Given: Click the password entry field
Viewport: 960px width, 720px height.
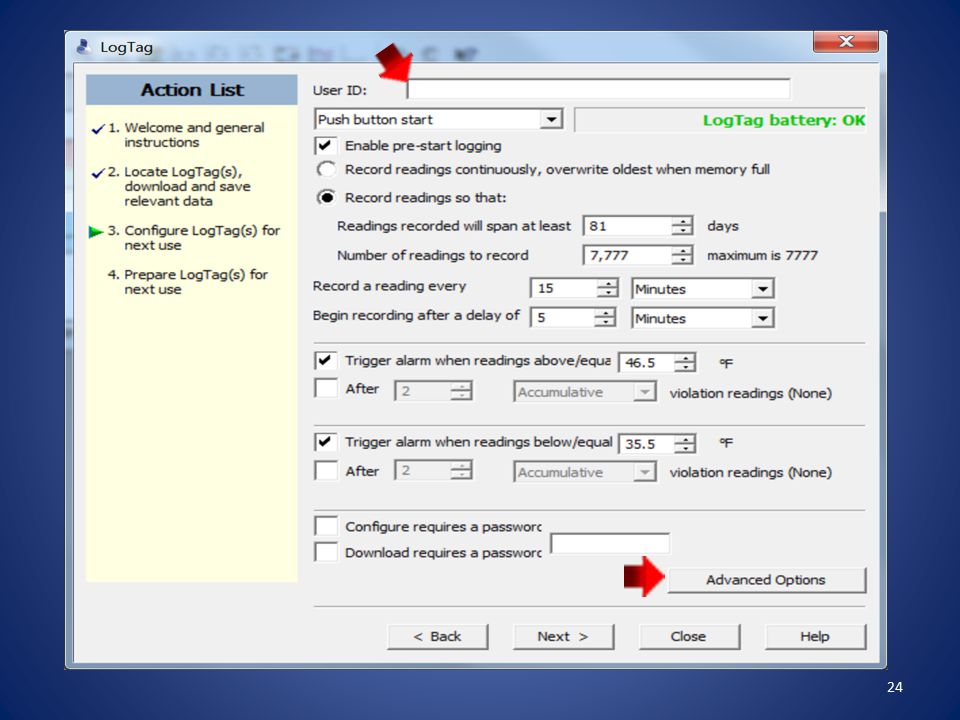Looking at the screenshot, I should click(610, 544).
